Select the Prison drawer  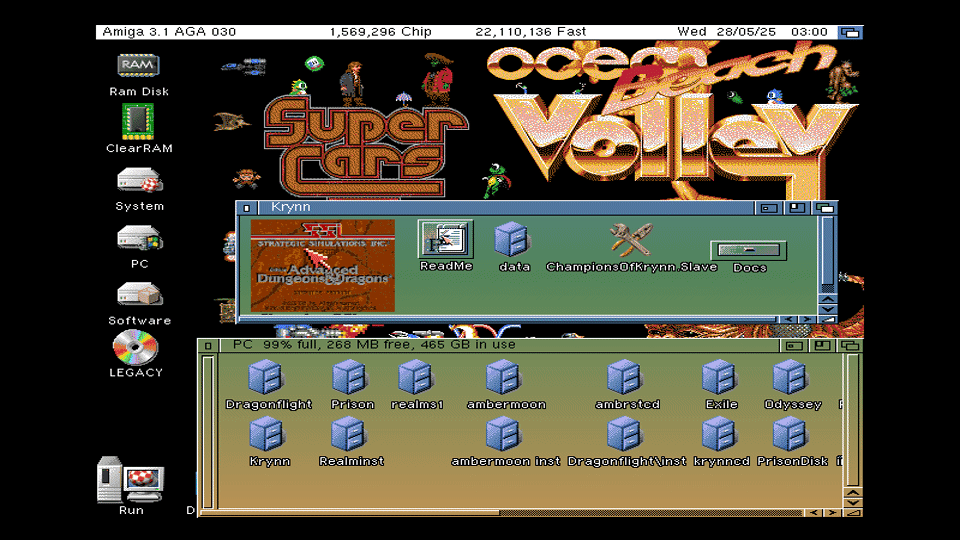click(350, 377)
